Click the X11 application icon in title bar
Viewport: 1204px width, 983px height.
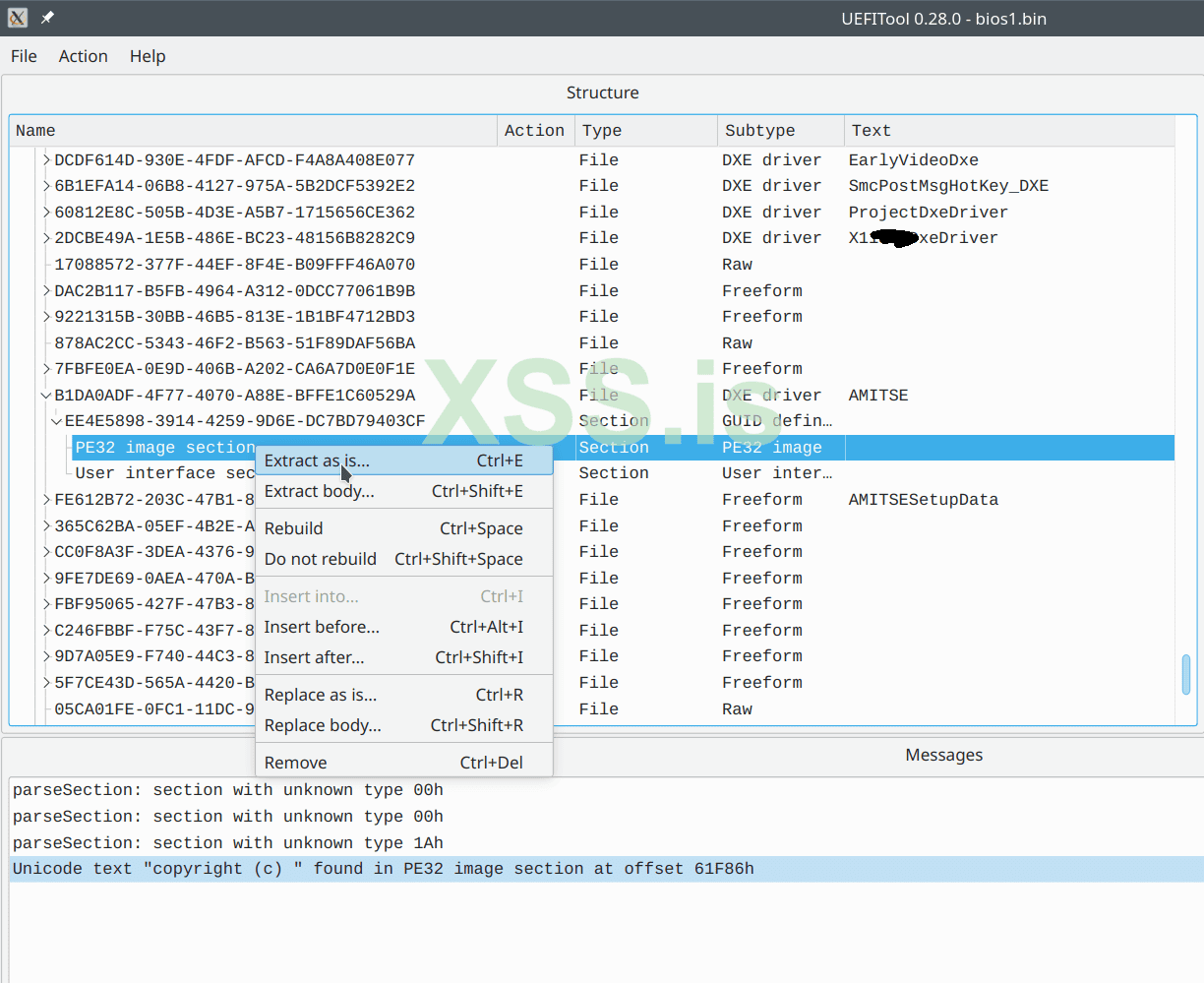[x=18, y=18]
